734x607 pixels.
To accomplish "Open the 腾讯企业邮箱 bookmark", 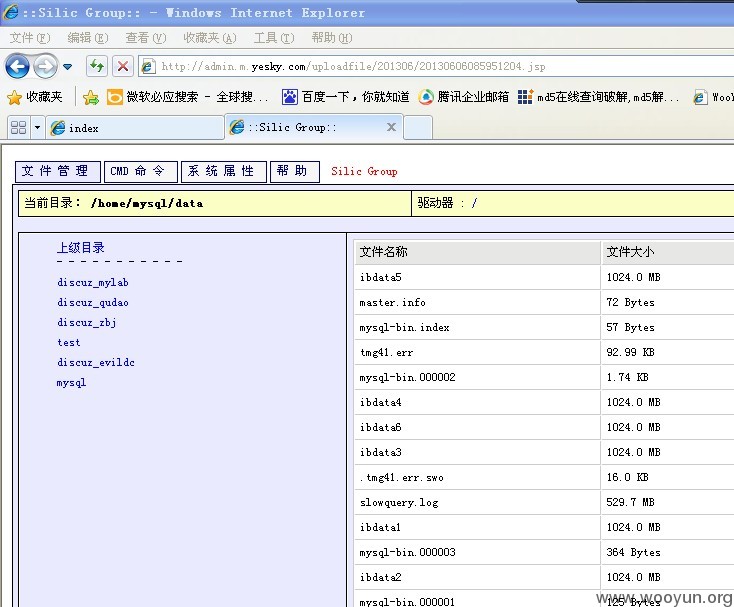I will coord(463,97).
